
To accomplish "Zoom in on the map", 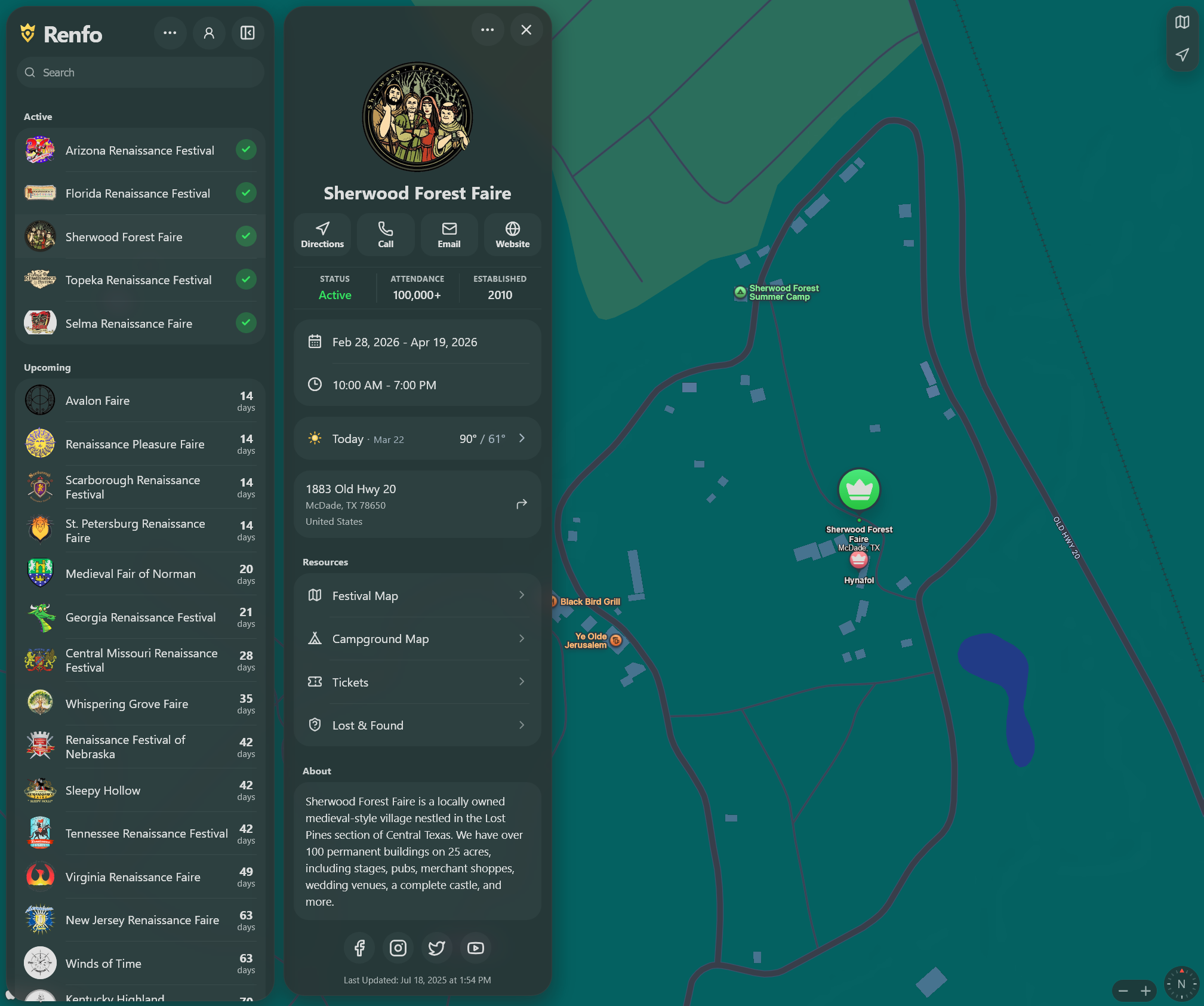I will [x=1146, y=991].
